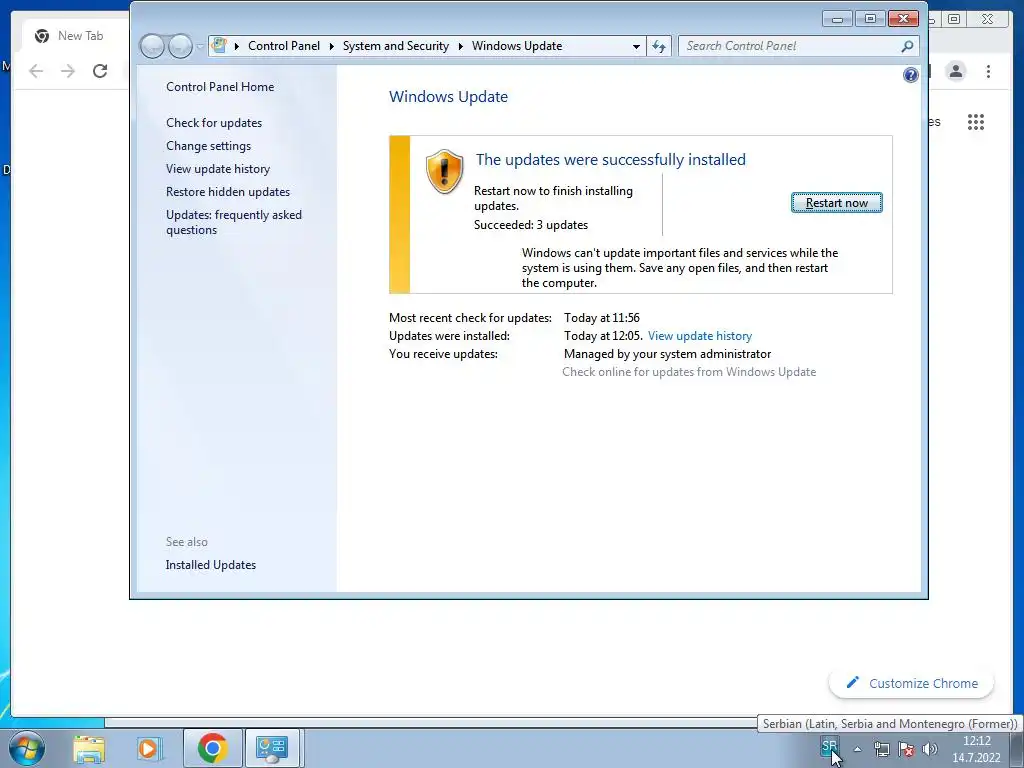Click the Customize Chrome button
Image resolution: width=1024 pixels, height=768 pixels.
coord(912,683)
